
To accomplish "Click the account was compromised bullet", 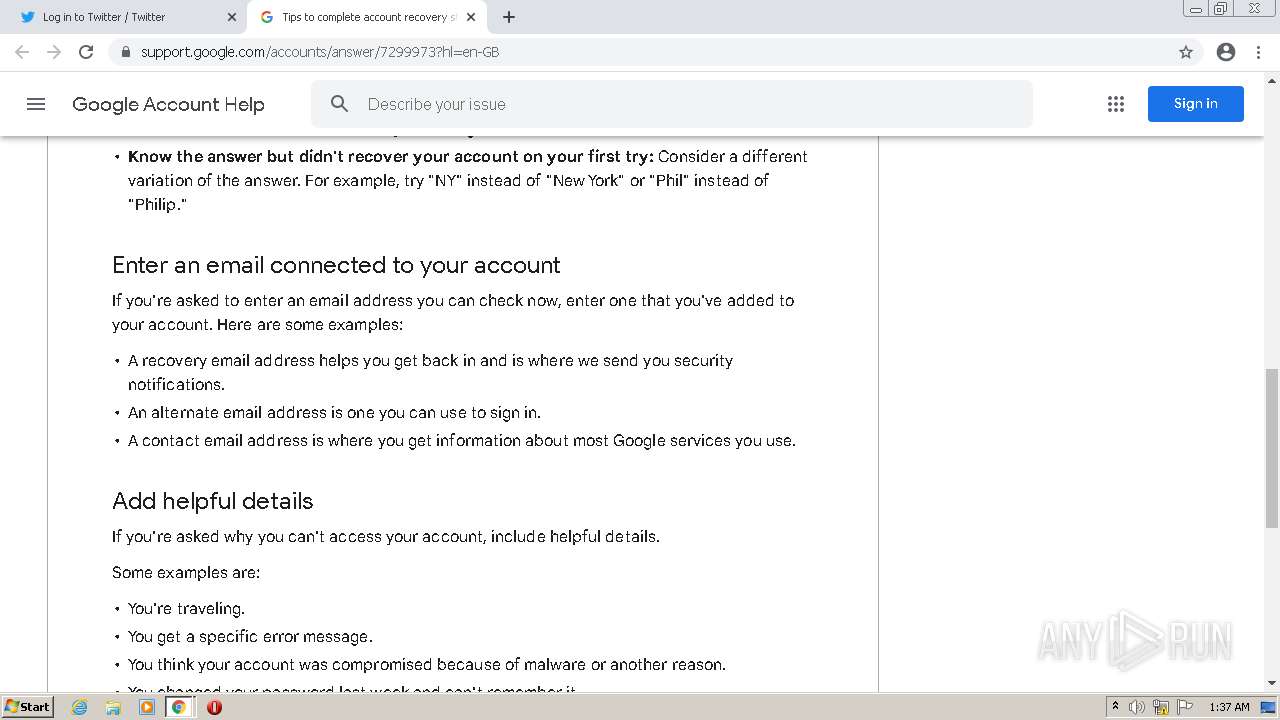I will coord(427,664).
